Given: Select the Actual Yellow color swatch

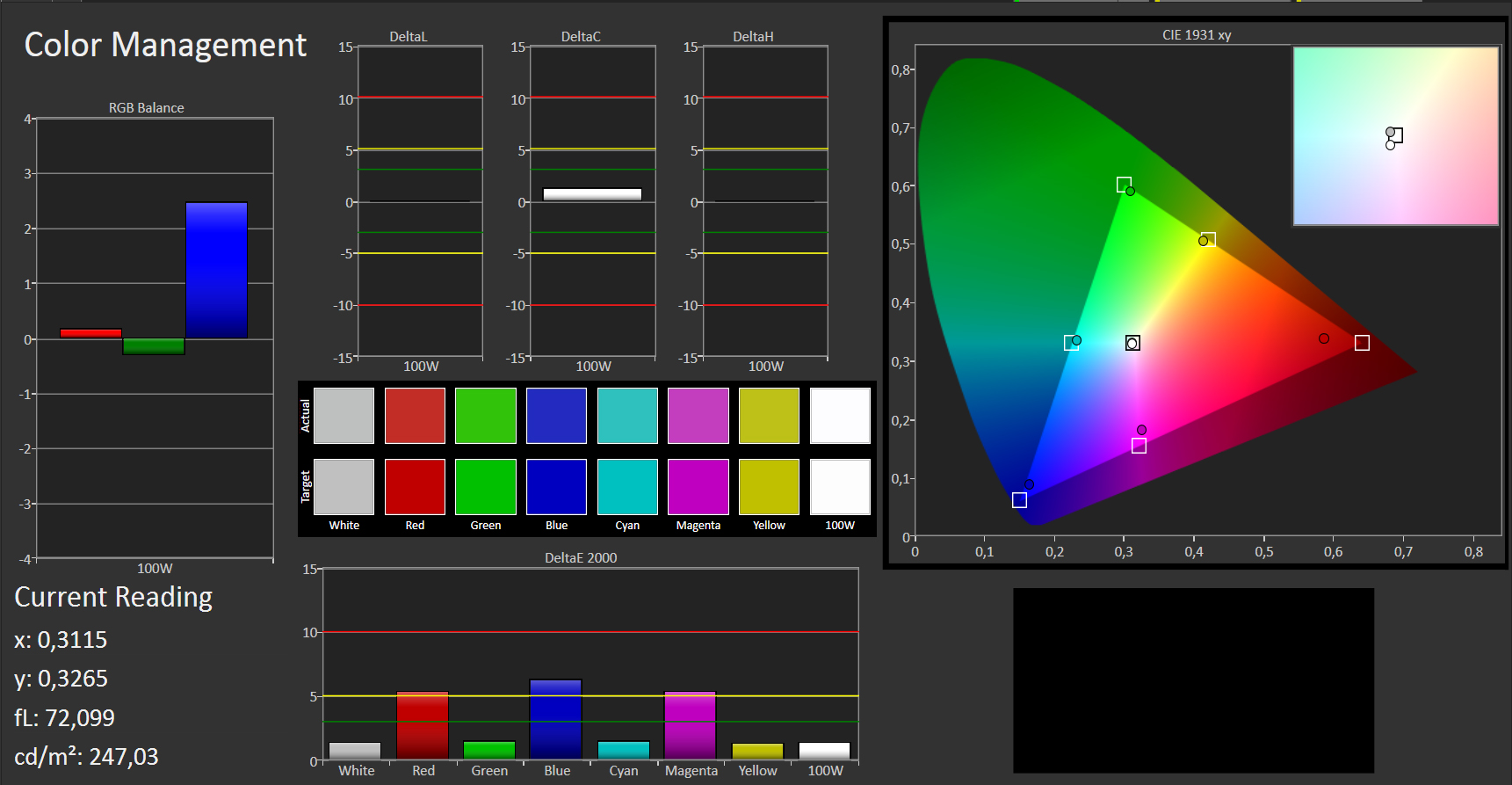Looking at the screenshot, I should 769,416.
